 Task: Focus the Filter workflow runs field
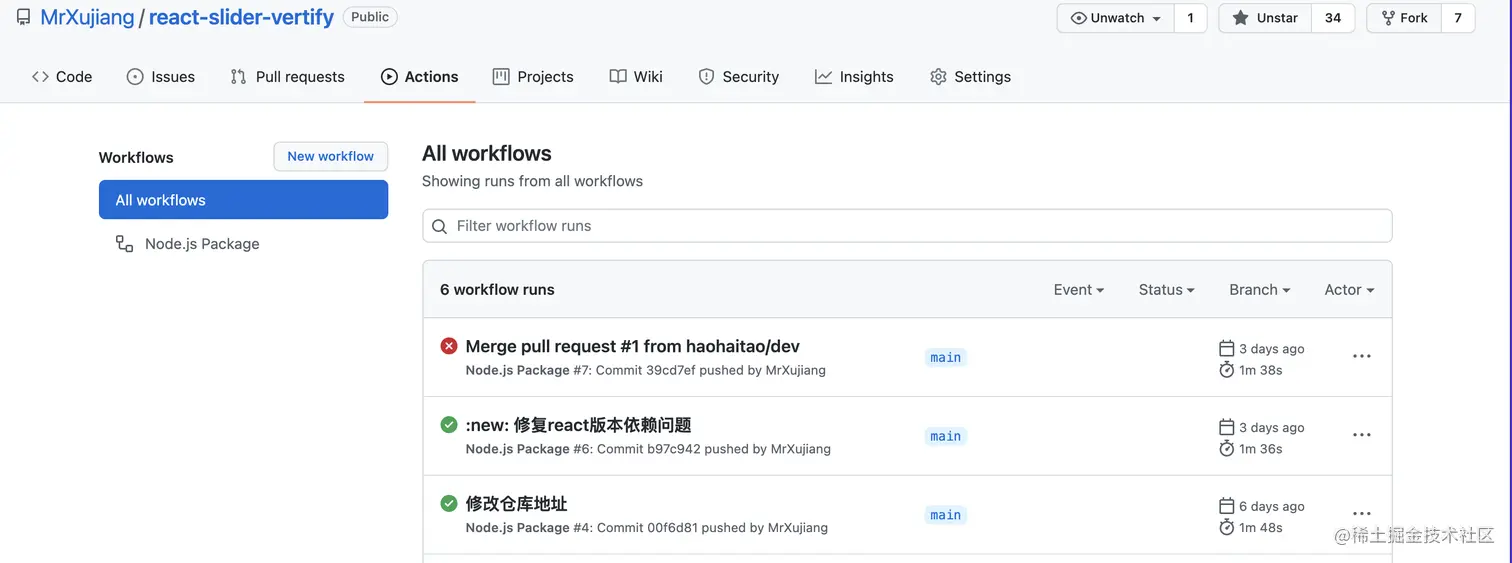pyautogui.click(x=907, y=226)
